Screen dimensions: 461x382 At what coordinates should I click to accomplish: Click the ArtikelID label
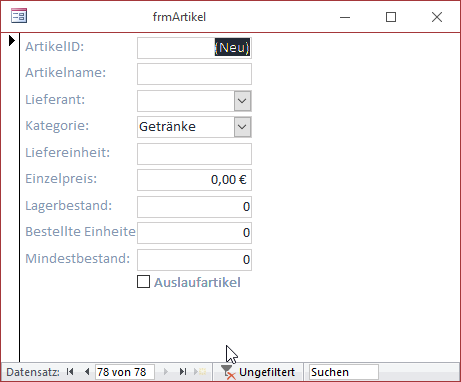coord(55,46)
